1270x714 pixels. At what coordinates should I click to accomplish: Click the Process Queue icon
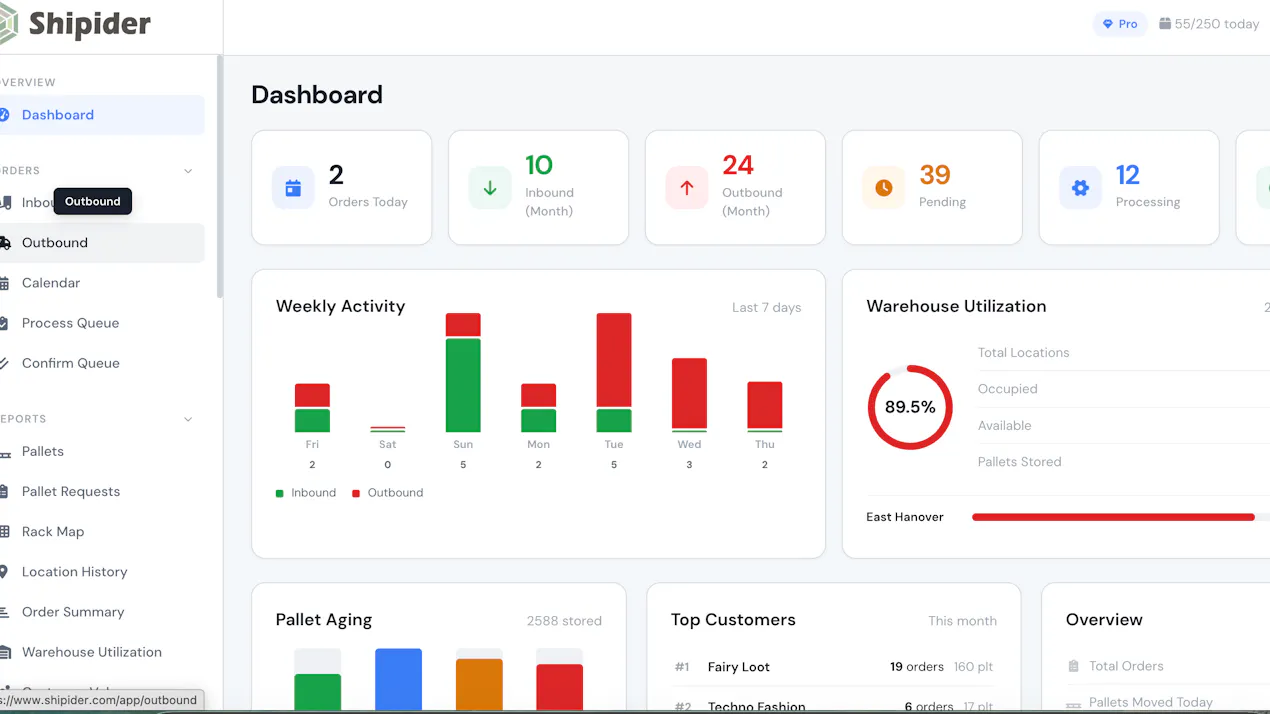point(4,323)
